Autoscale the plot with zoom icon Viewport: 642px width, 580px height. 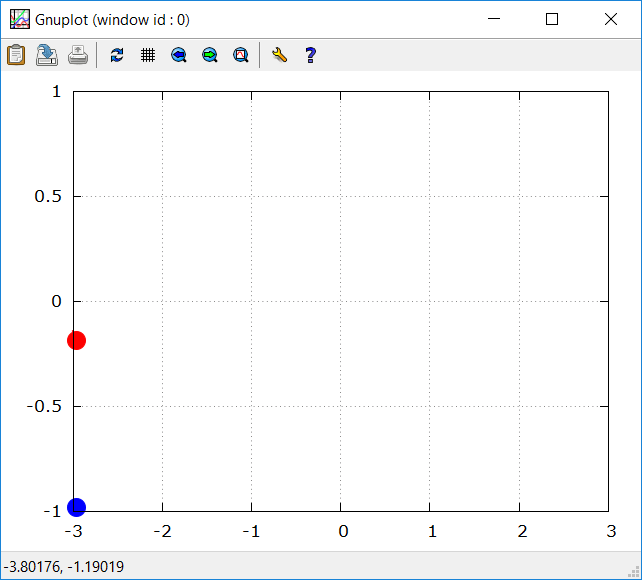coord(241,55)
